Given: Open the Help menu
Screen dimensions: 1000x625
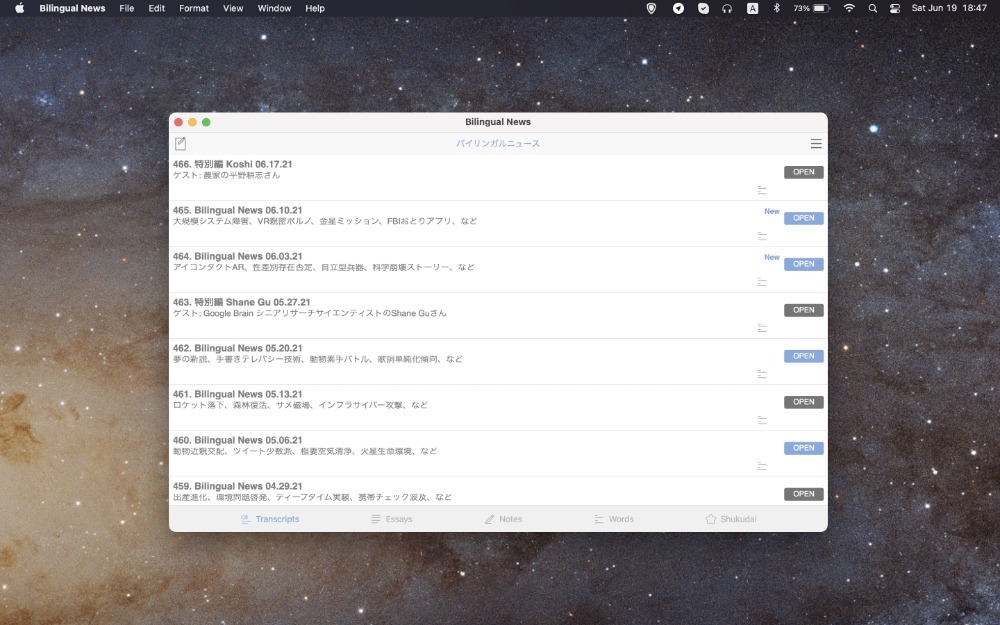Looking at the screenshot, I should (x=315, y=8).
